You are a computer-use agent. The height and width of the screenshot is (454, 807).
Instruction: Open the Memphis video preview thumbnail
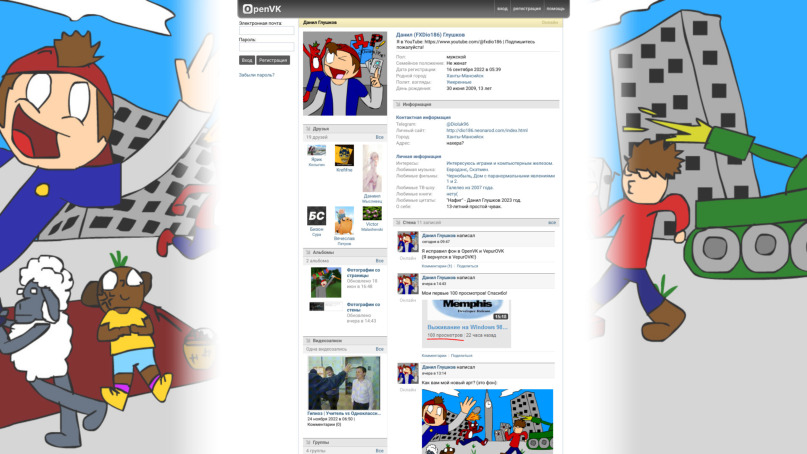coord(467,310)
